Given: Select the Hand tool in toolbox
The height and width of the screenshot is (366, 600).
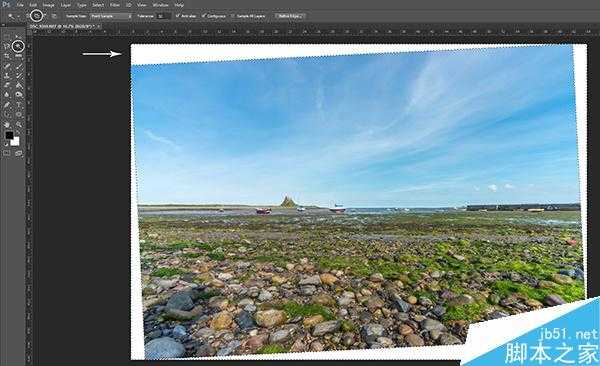Looking at the screenshot, I should [x=7, y=124].
